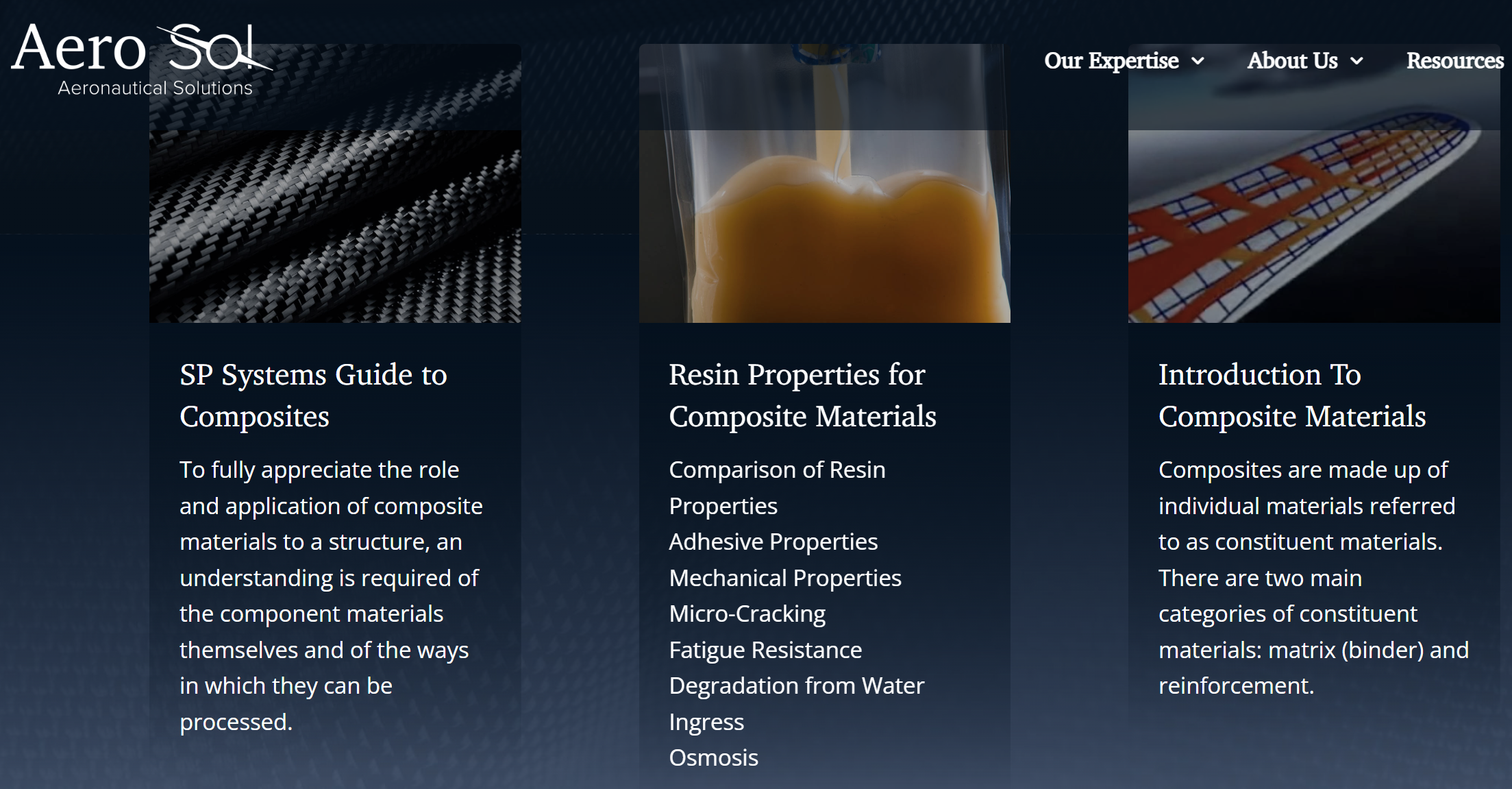The width and height of the screenshot is (1512, 789).
Task: Click the Aeronautical Solutions tagline text
Action: tap(155, 88)
